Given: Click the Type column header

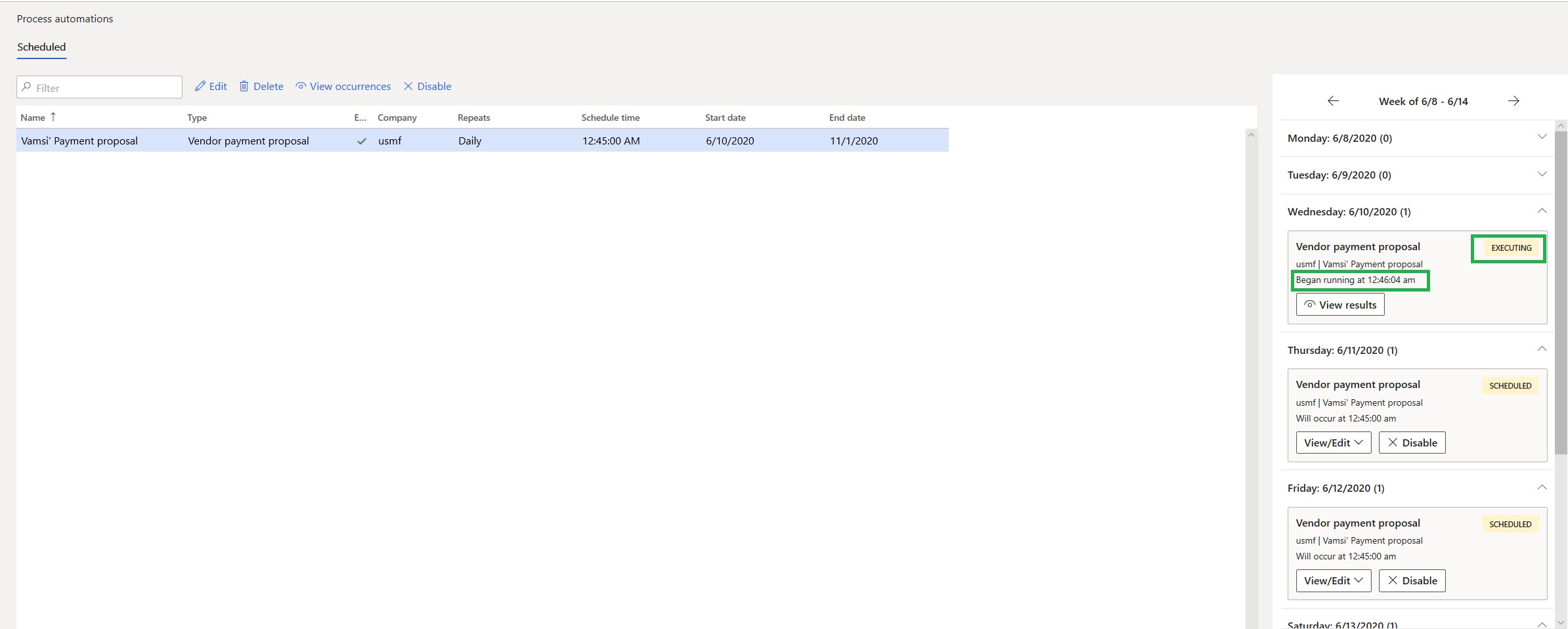Looking at the screenshot, I should (x=197, y=118).
